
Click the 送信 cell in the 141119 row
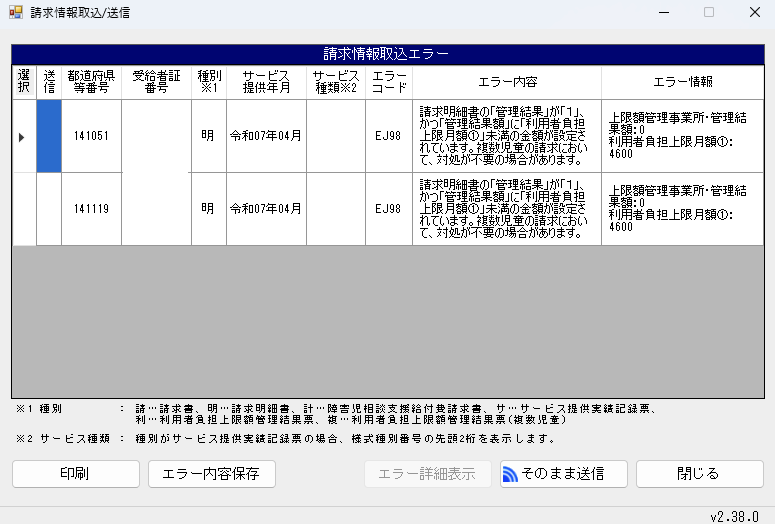coord(49,209)
